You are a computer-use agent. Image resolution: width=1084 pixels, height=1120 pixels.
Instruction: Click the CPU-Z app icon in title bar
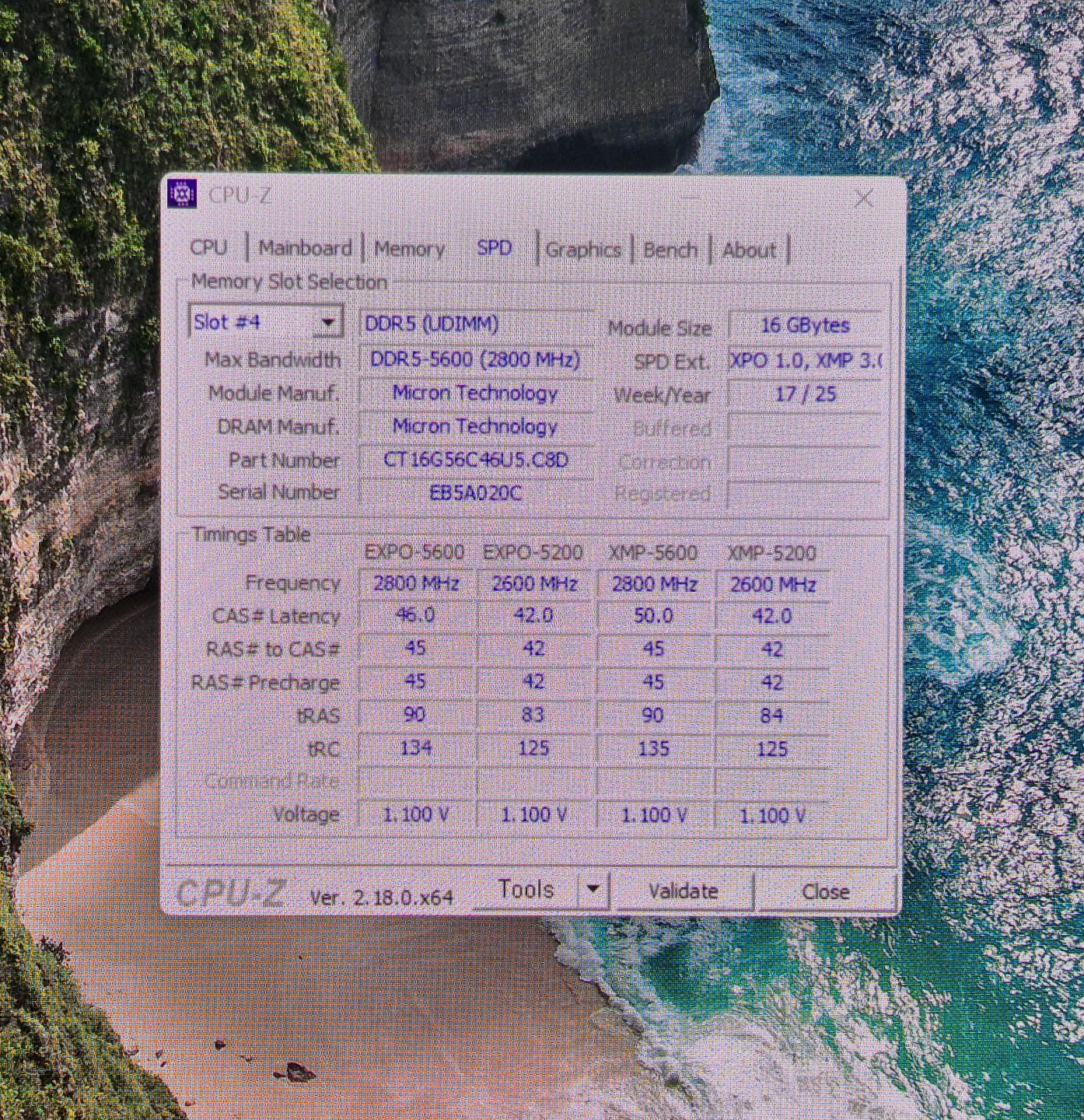(x=183, y=194)
